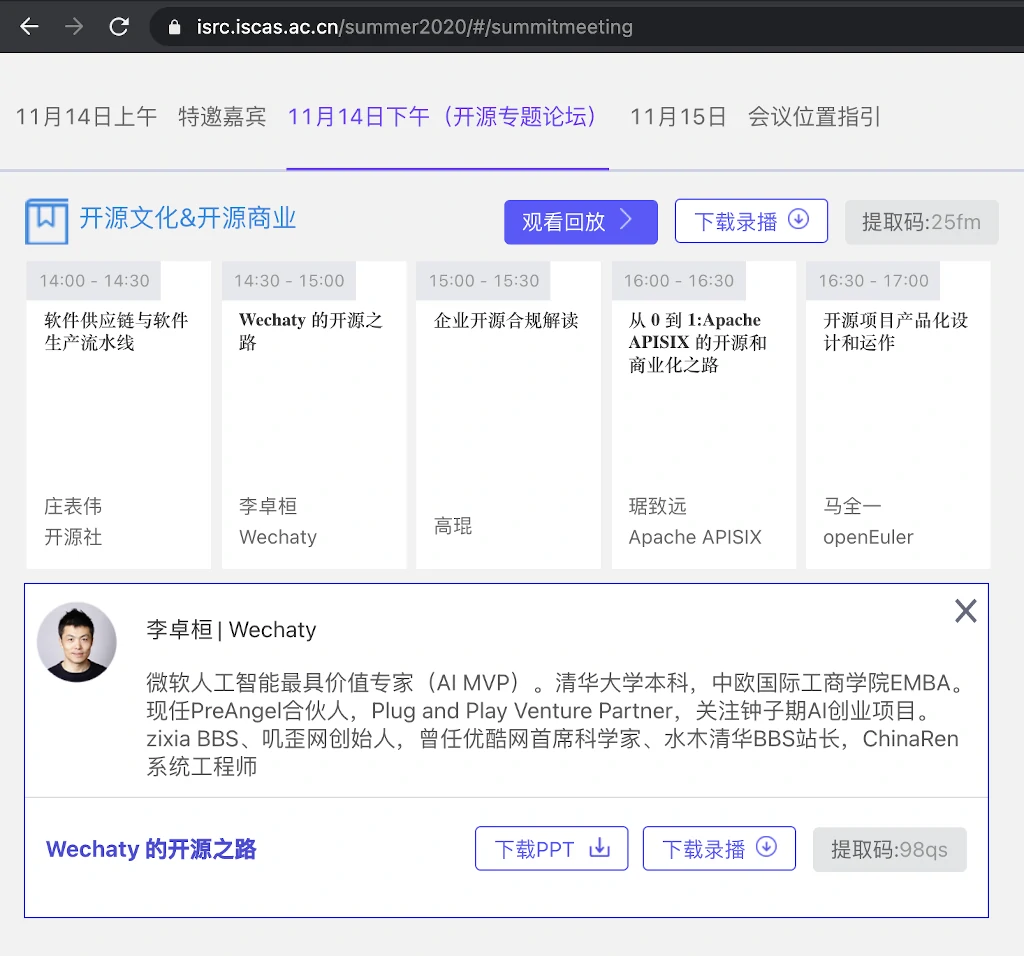Open the 11月14日上午 tab
Screen dimensions: 1024x956
[x=86, y=117]
